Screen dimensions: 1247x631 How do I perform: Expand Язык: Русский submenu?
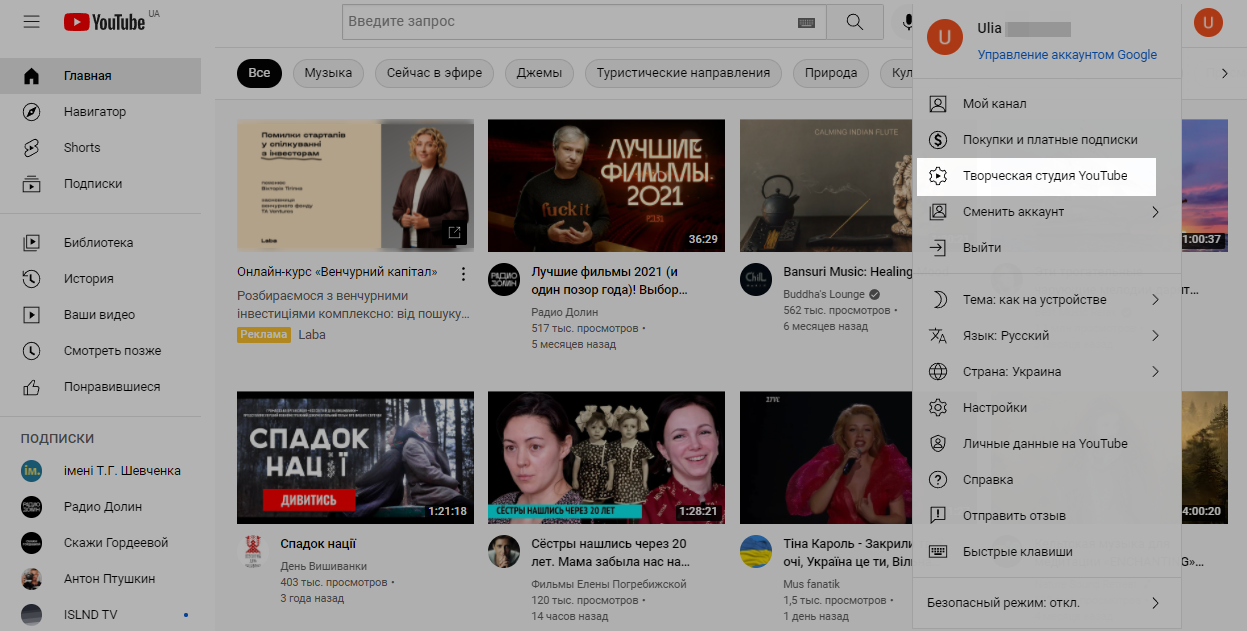tap(1048, 336)
